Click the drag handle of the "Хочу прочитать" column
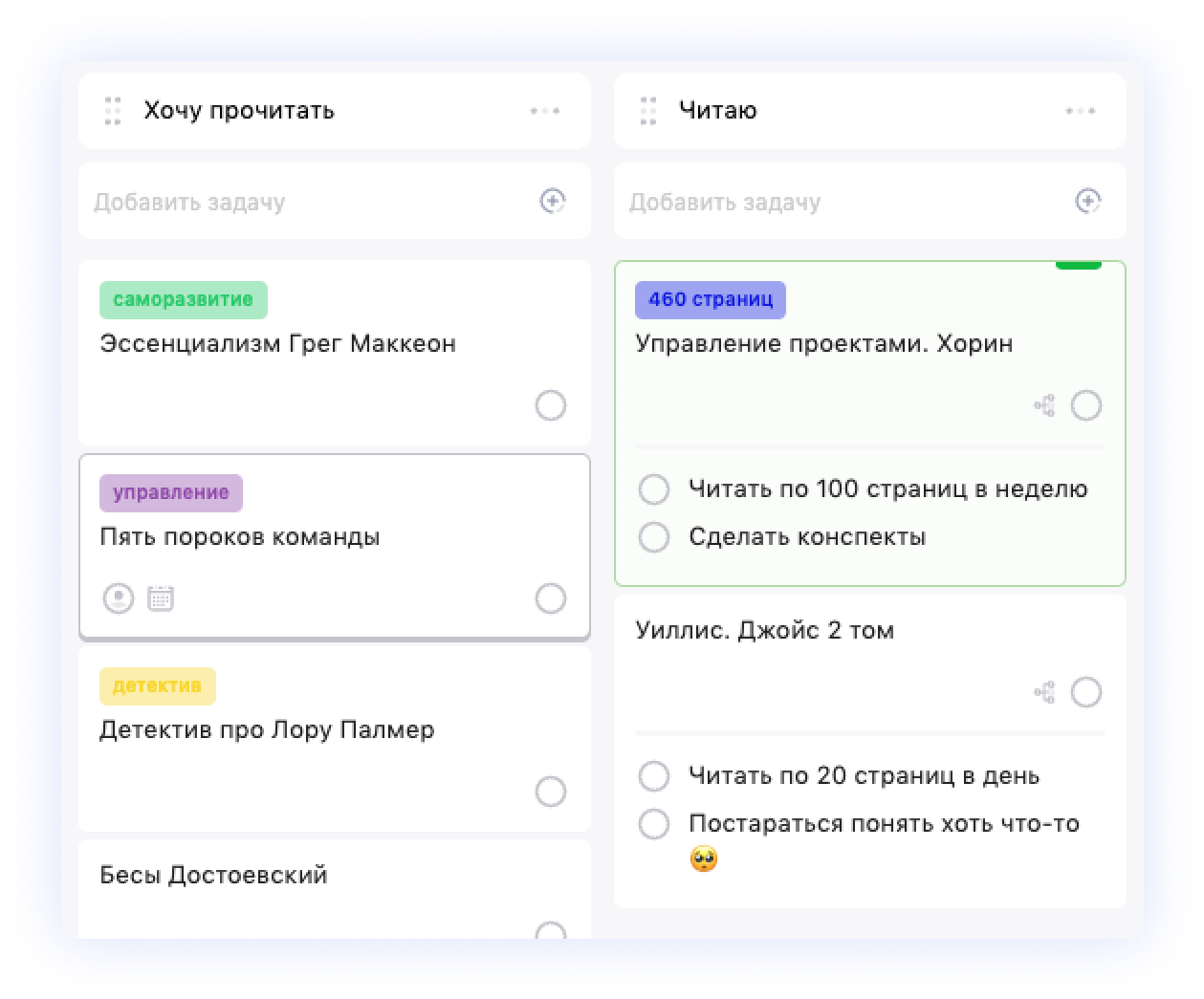The height and width of the screenshot is (999, 1204). click(112, 110)
